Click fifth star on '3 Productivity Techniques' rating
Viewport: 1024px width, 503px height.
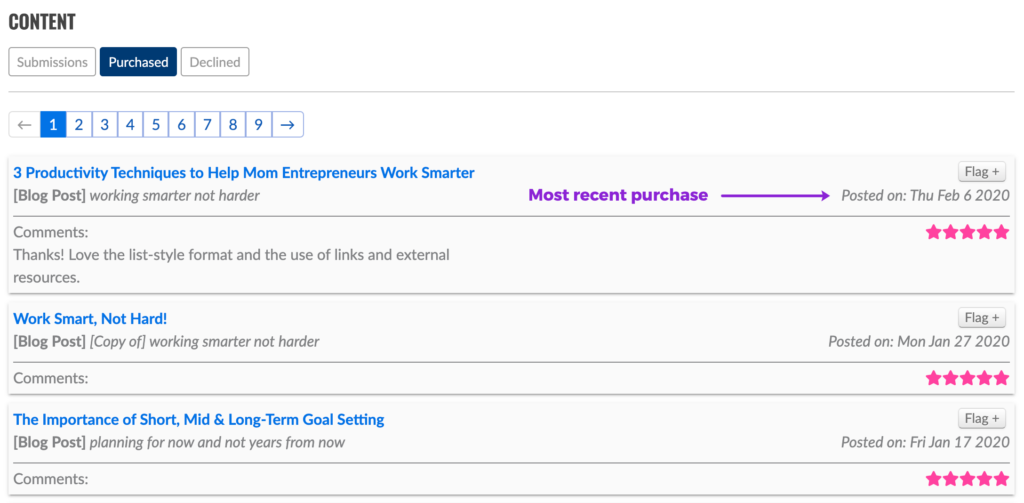(x=1001, y=232)
